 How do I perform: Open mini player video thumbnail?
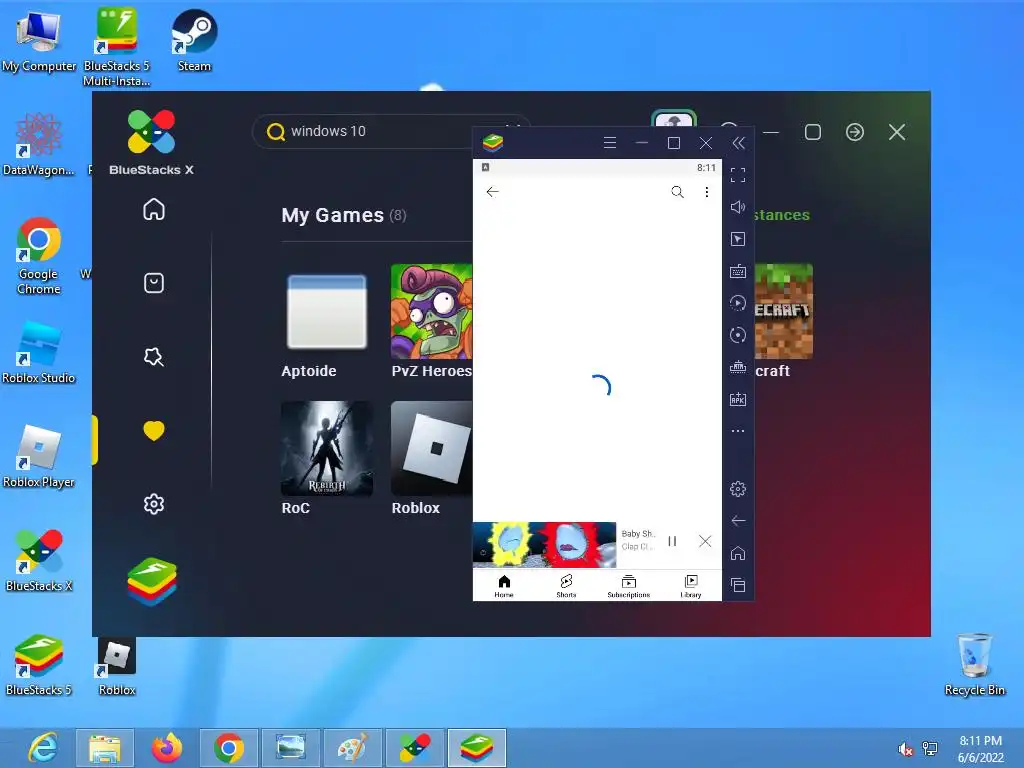tap(544, 545)
